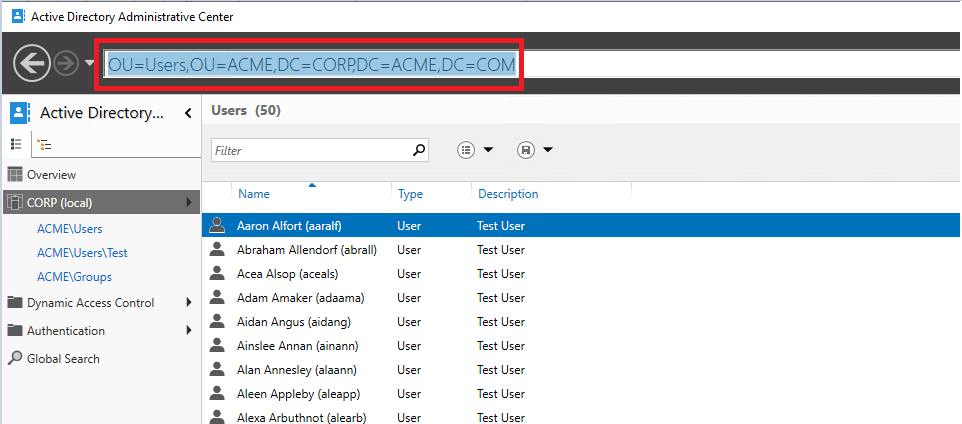This screenshot has width=962, height=424.
Task: Click the filter search magnifier icon
Action: point(419,150)
